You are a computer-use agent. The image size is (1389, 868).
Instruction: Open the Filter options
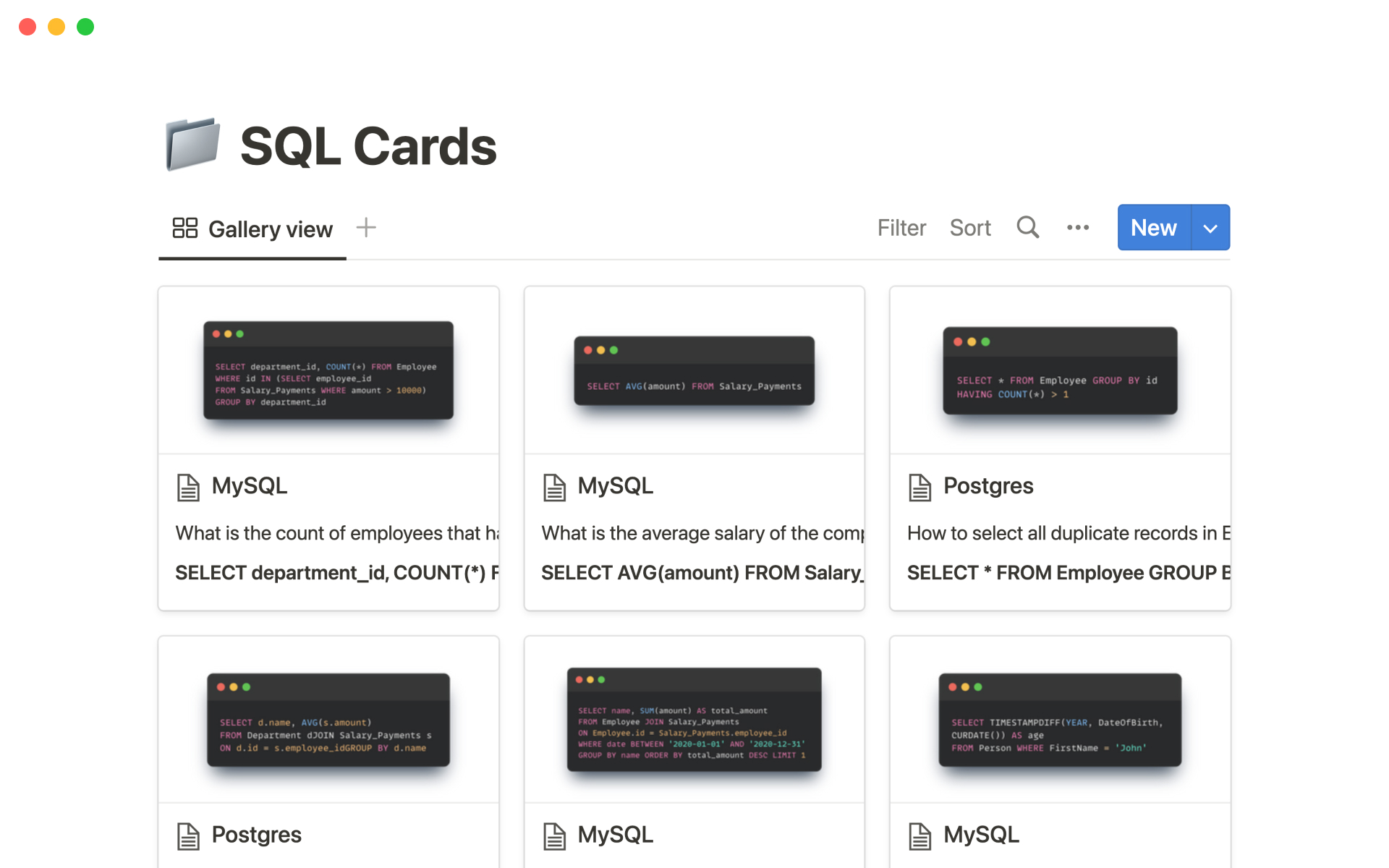901,228
